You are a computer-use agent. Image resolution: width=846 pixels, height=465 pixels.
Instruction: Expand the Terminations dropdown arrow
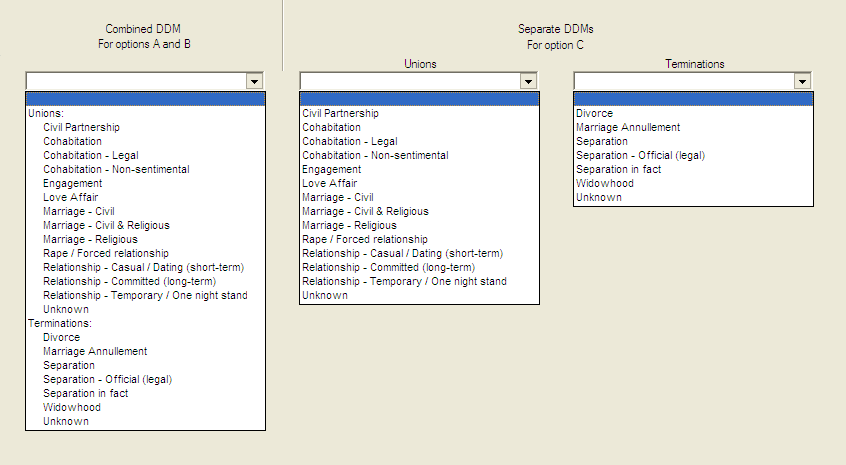click(x=802, y=81)
